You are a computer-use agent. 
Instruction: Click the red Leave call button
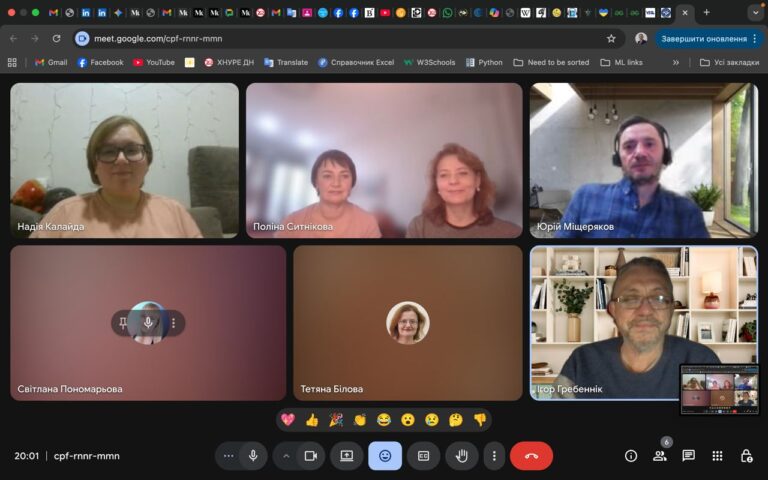click(531, 456)
